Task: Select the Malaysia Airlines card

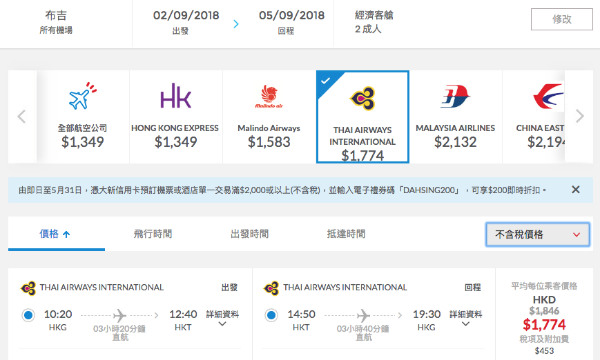Action: (x=455, y=117)
